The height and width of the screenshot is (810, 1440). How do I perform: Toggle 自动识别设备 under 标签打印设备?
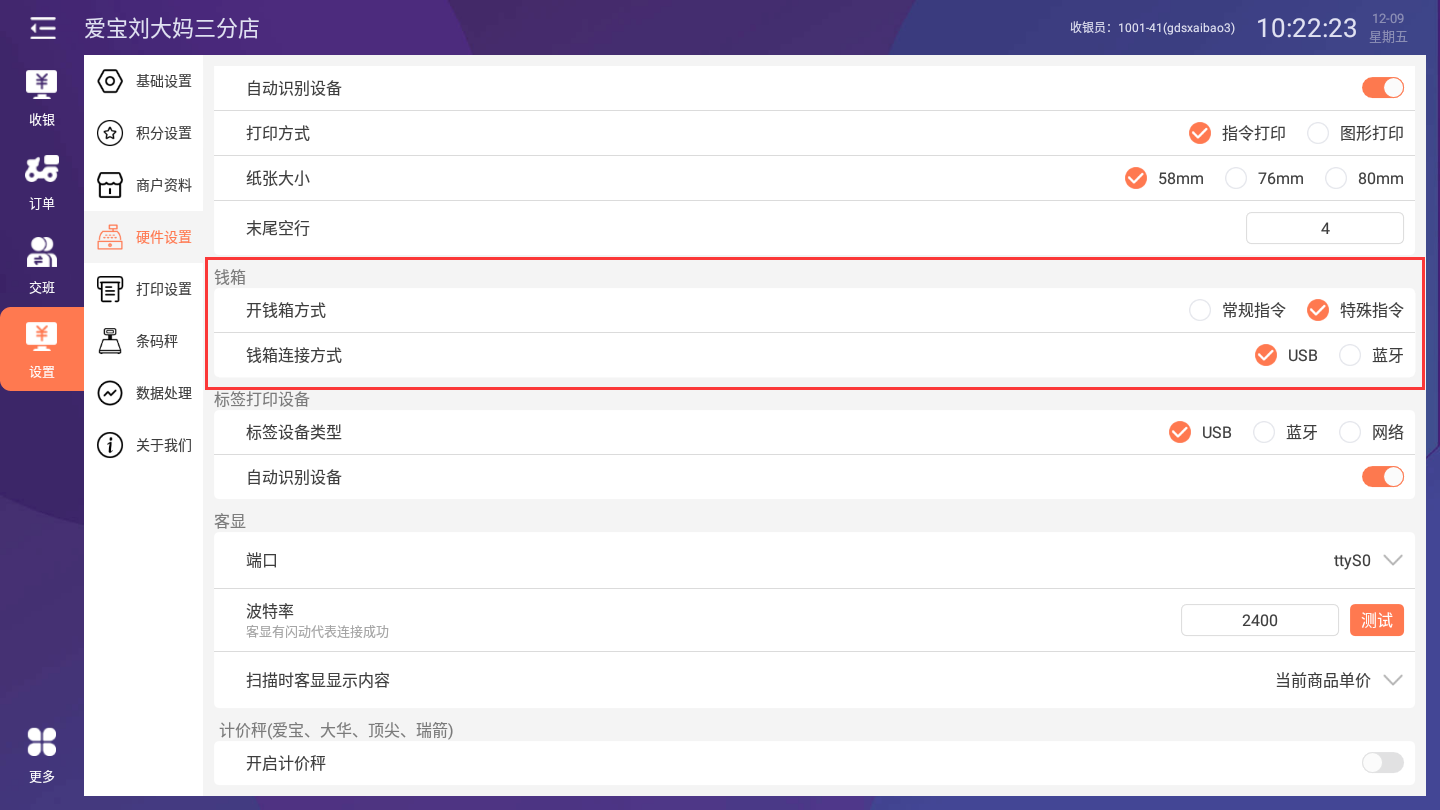(x=1383, y=477)
